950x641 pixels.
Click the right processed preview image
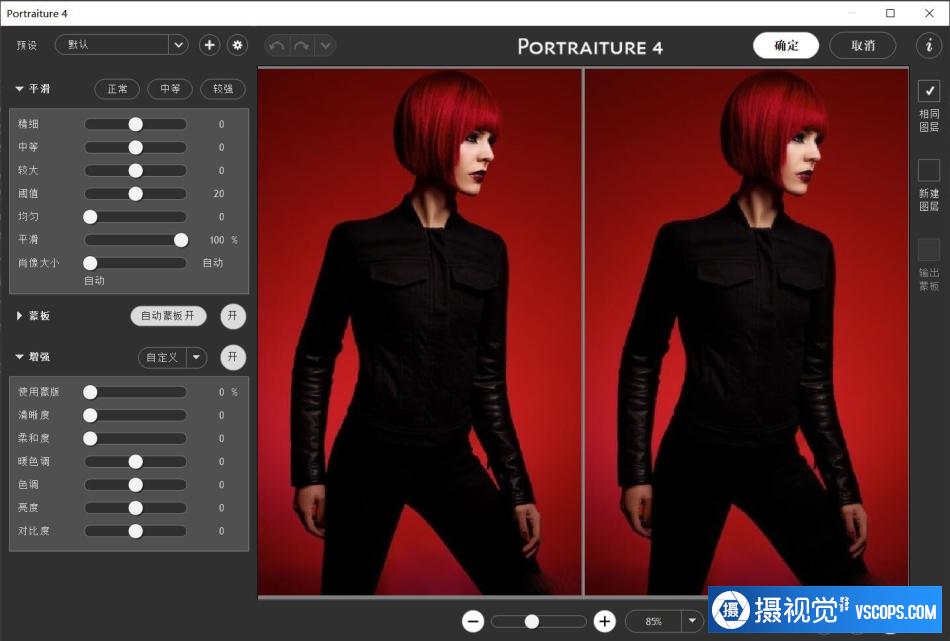[746, 331]
